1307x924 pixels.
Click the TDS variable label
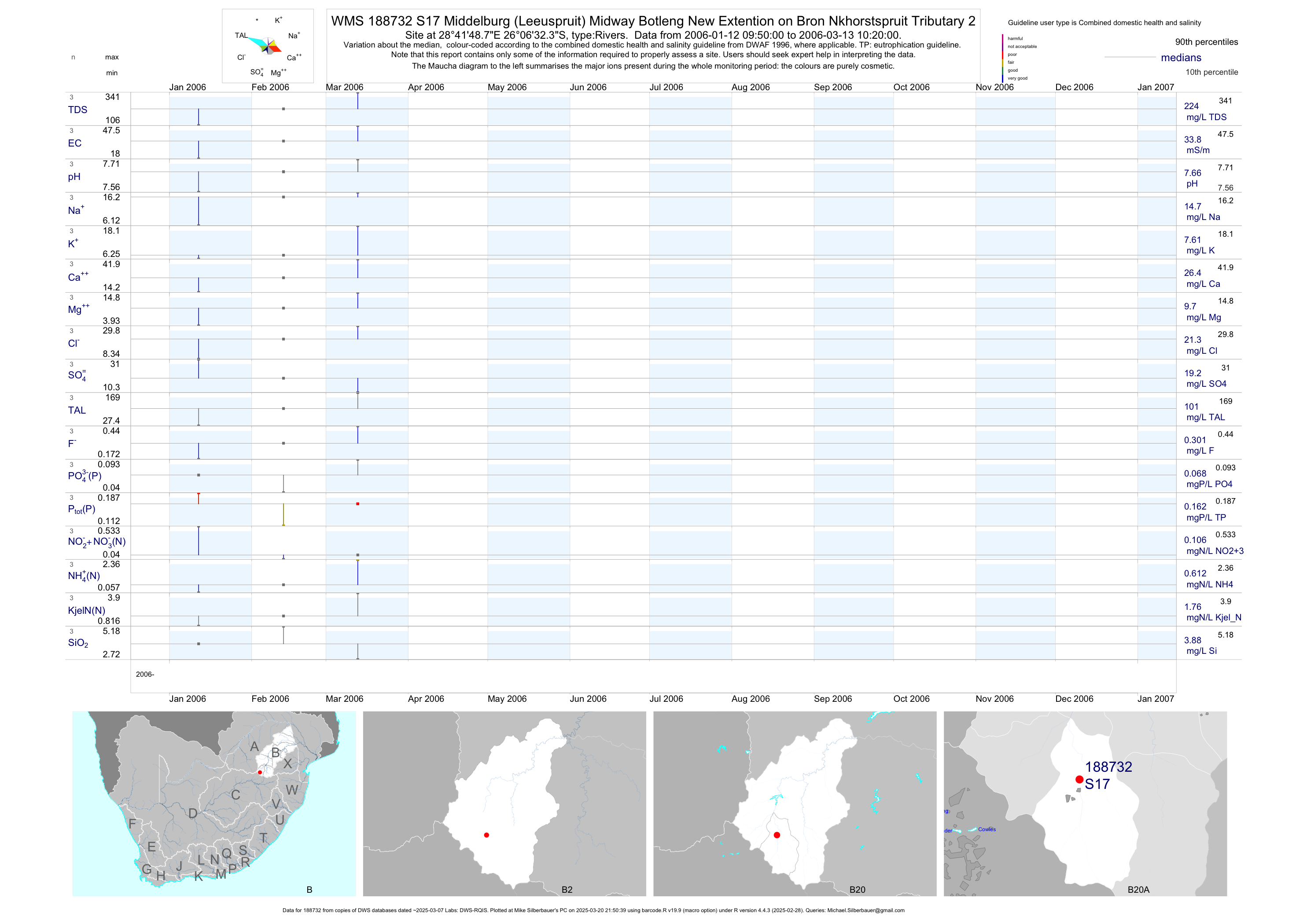click(77, 110)
